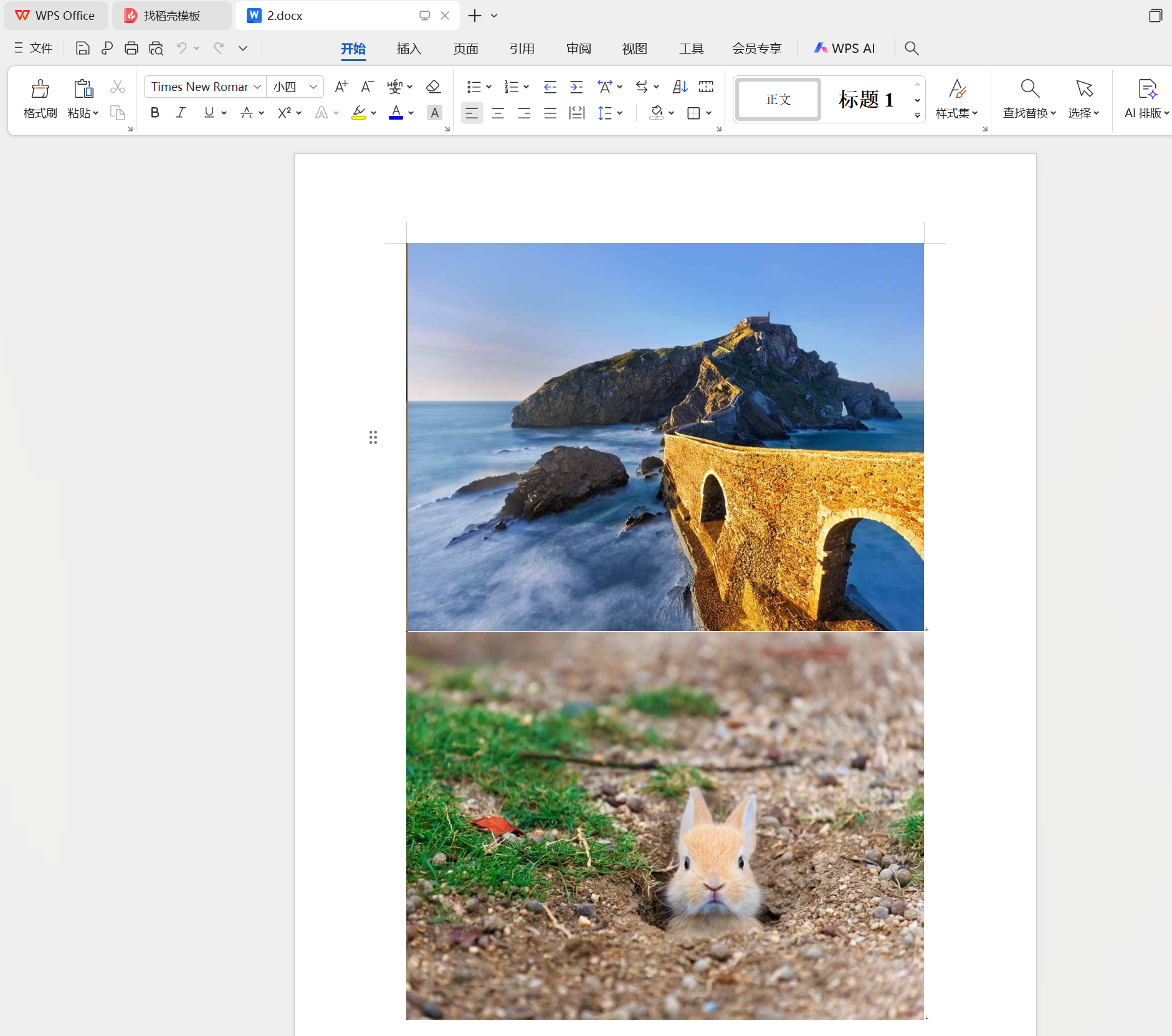Click the Sort icon in paragraph group
1172x1036 pixels.
(x=680, y=87)
